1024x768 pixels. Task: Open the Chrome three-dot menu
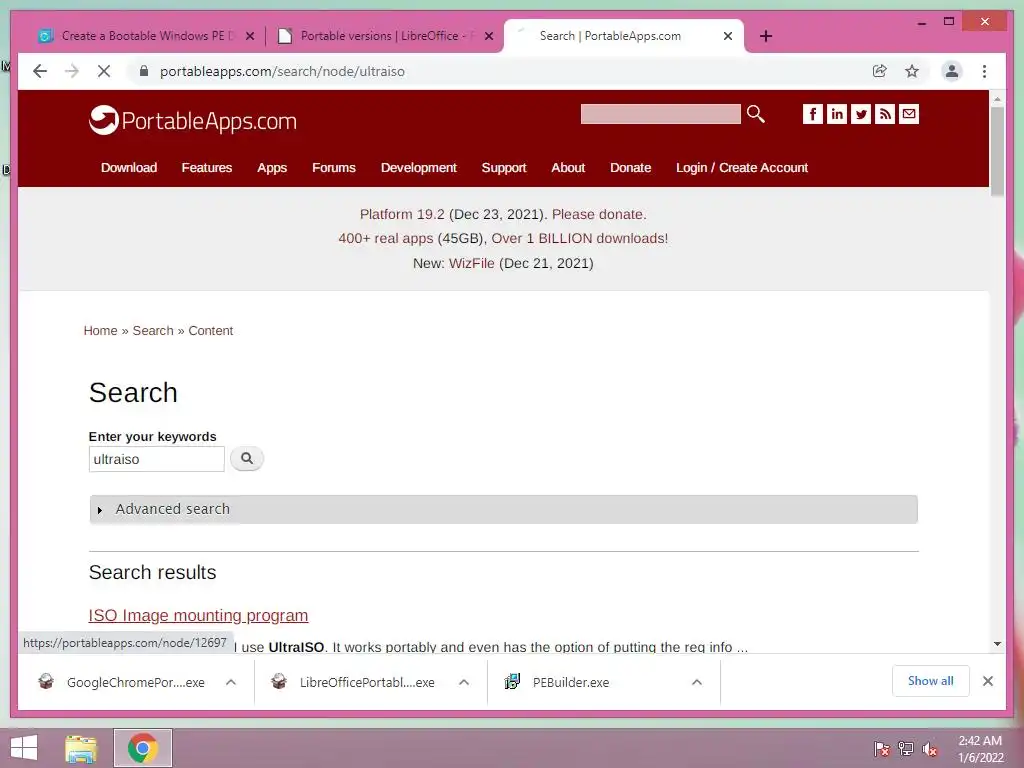point(984,71)
